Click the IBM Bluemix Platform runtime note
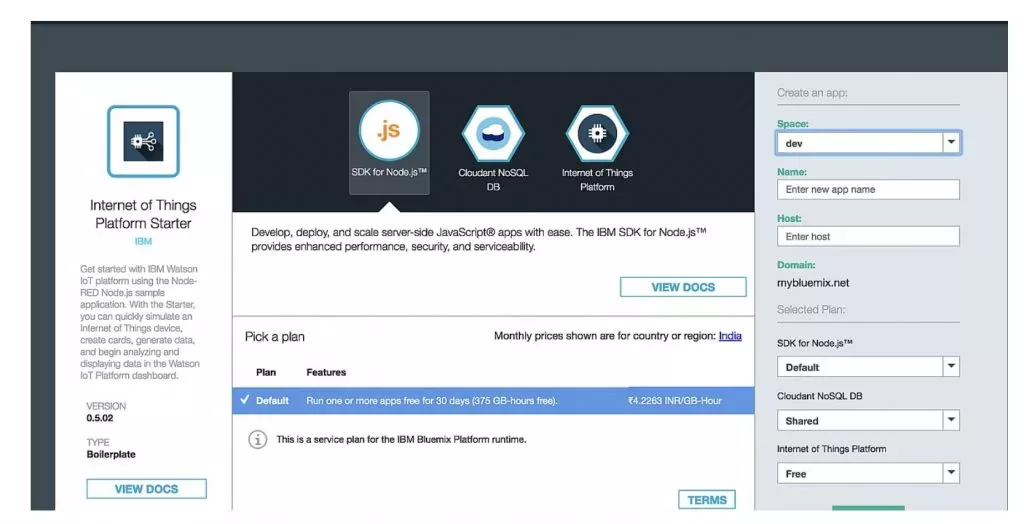1024x524 pixels. tap(401, 440)
